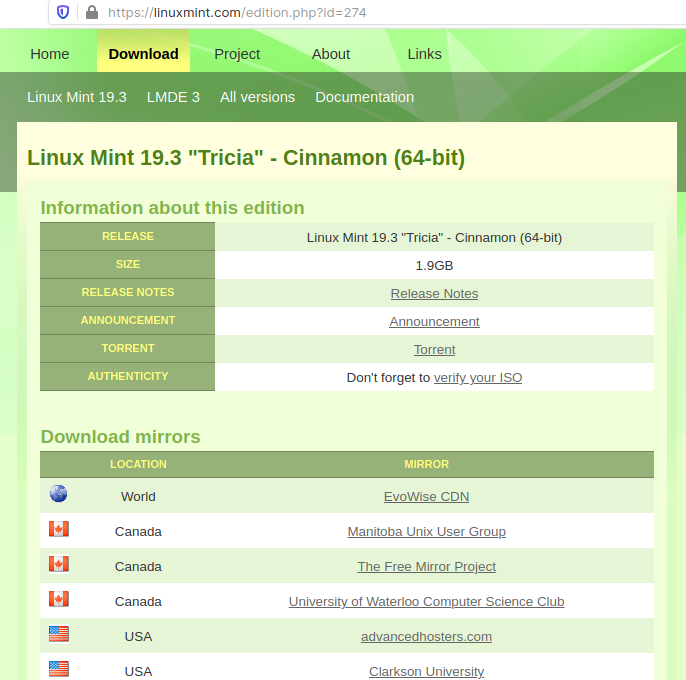Image resolution: width=686 pixels, height=680 pixels.
Task: Click the URL address bar field
Action: [x=368, y=12]
